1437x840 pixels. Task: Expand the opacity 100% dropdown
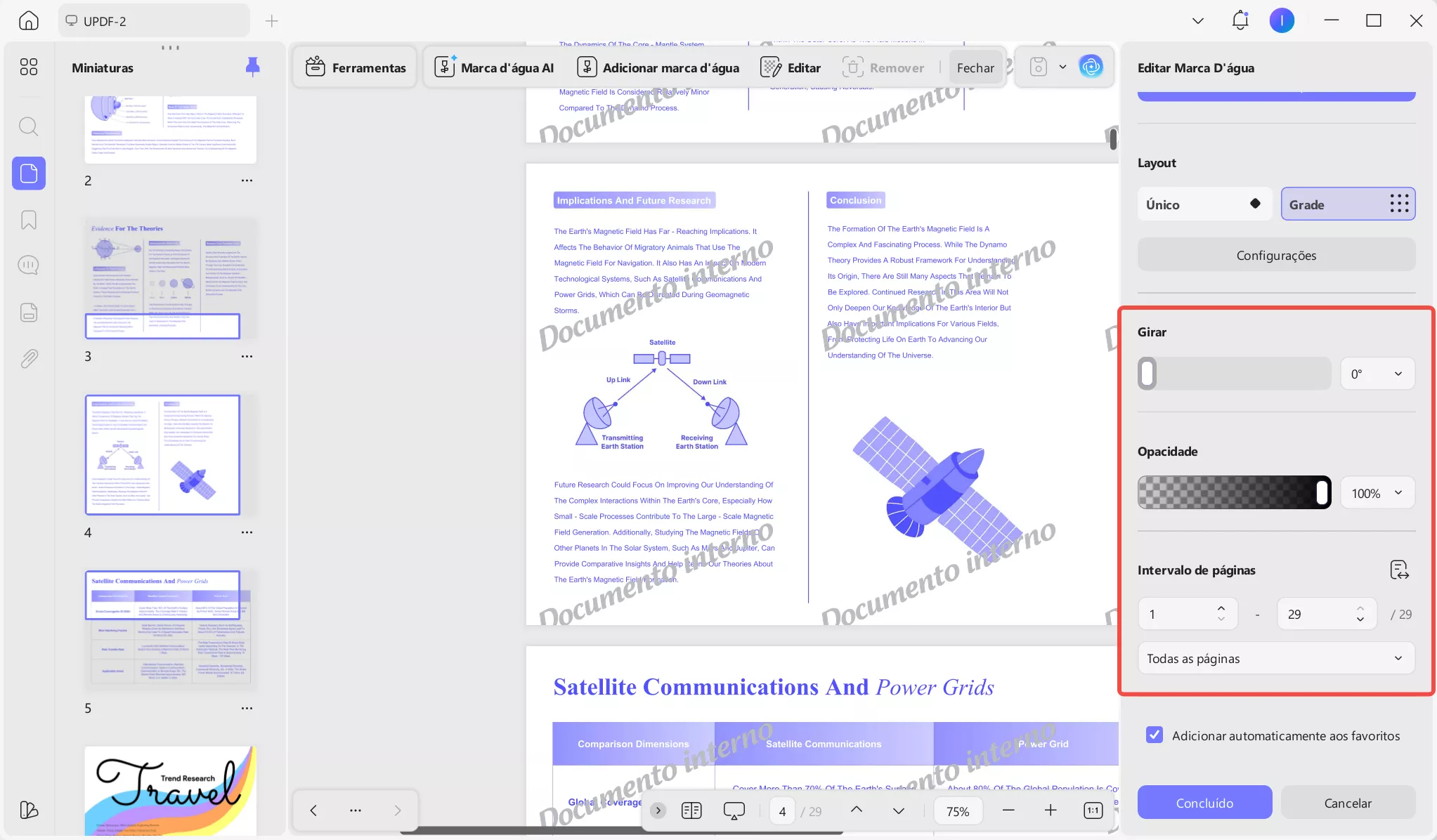coord(1377,493)
